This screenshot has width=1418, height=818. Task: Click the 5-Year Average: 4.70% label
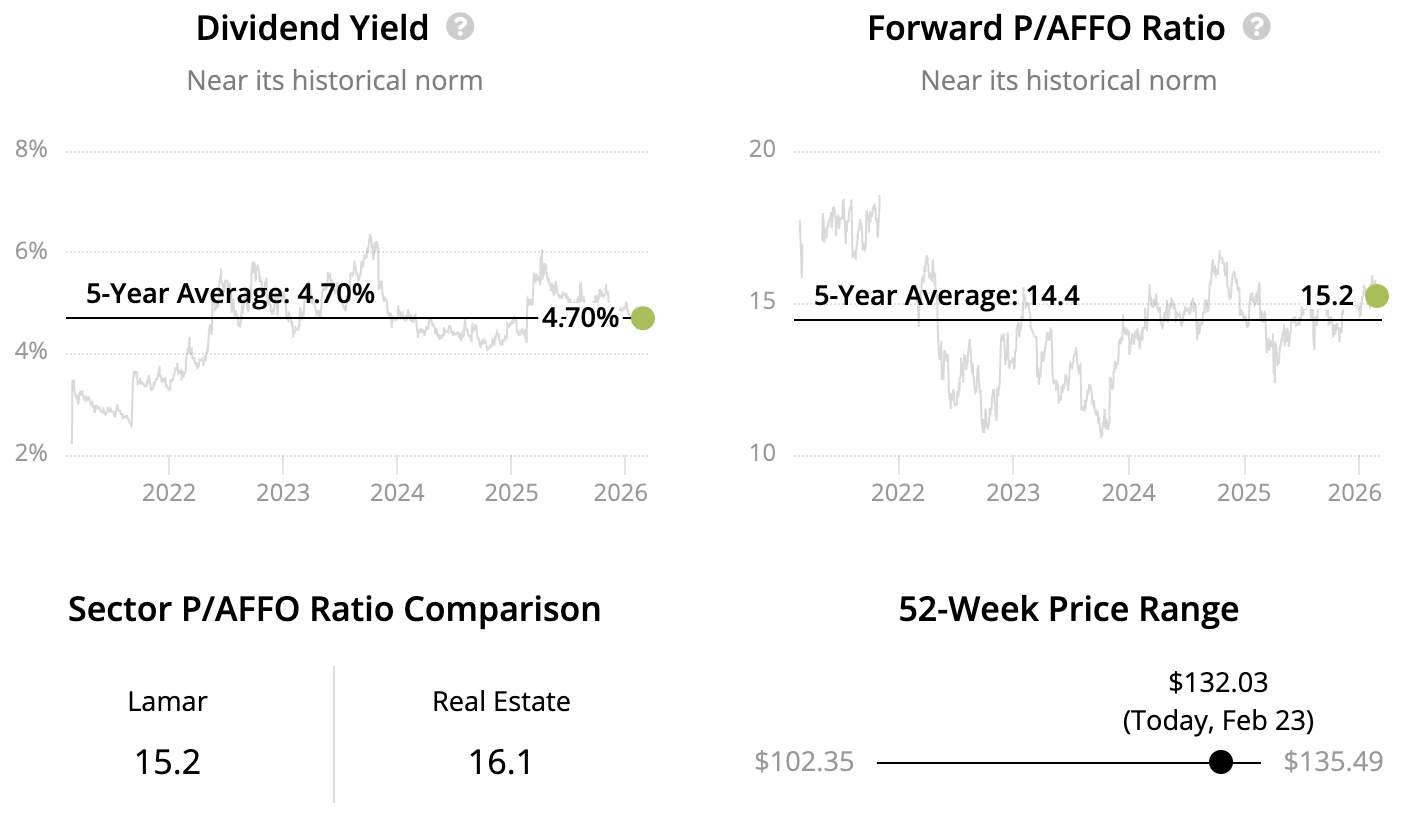click(x=230, y=294)
